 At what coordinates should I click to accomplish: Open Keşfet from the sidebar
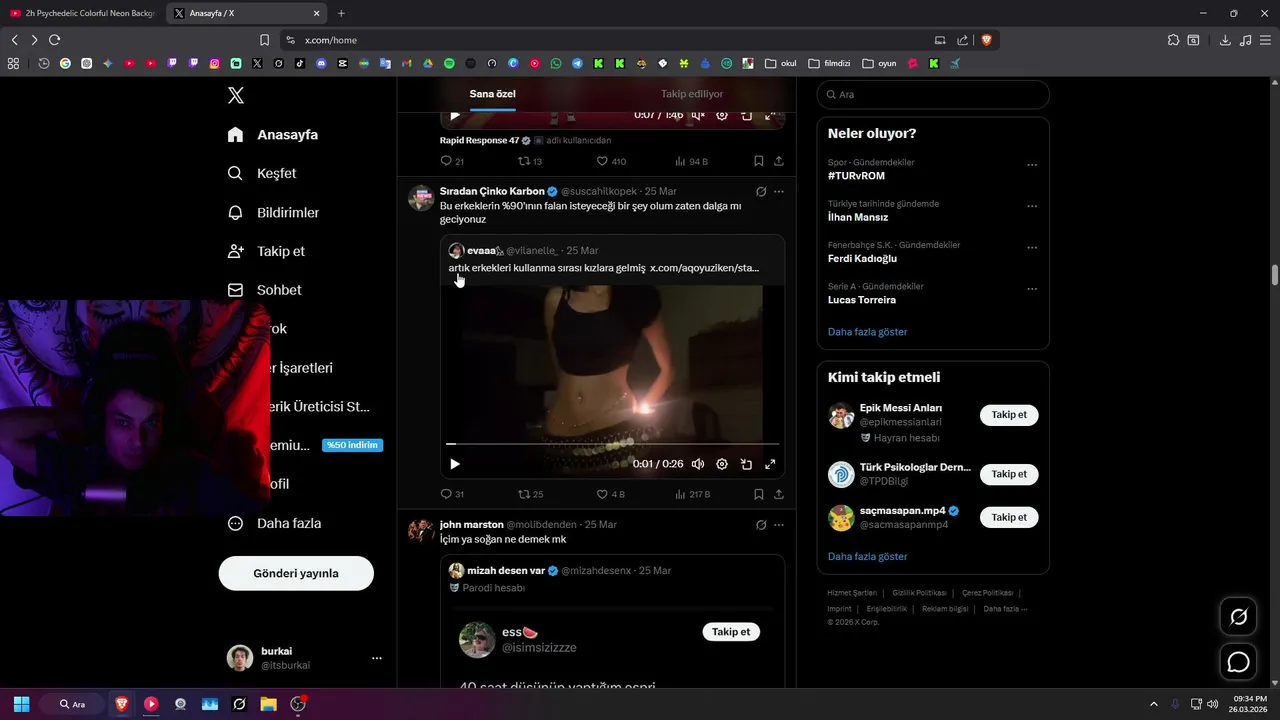262,173
